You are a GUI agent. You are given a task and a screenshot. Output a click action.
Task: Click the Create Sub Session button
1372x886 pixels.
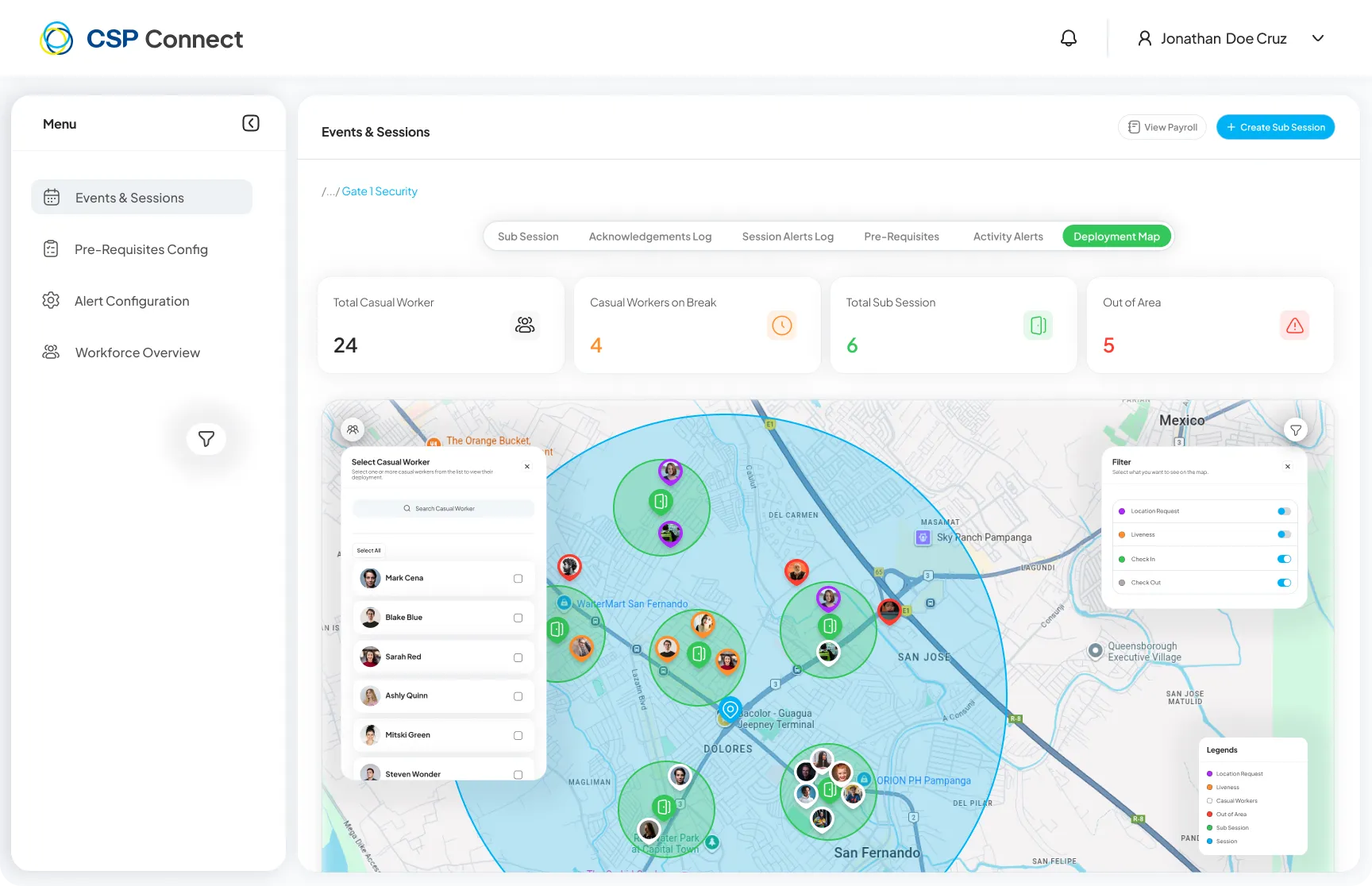1275,127
